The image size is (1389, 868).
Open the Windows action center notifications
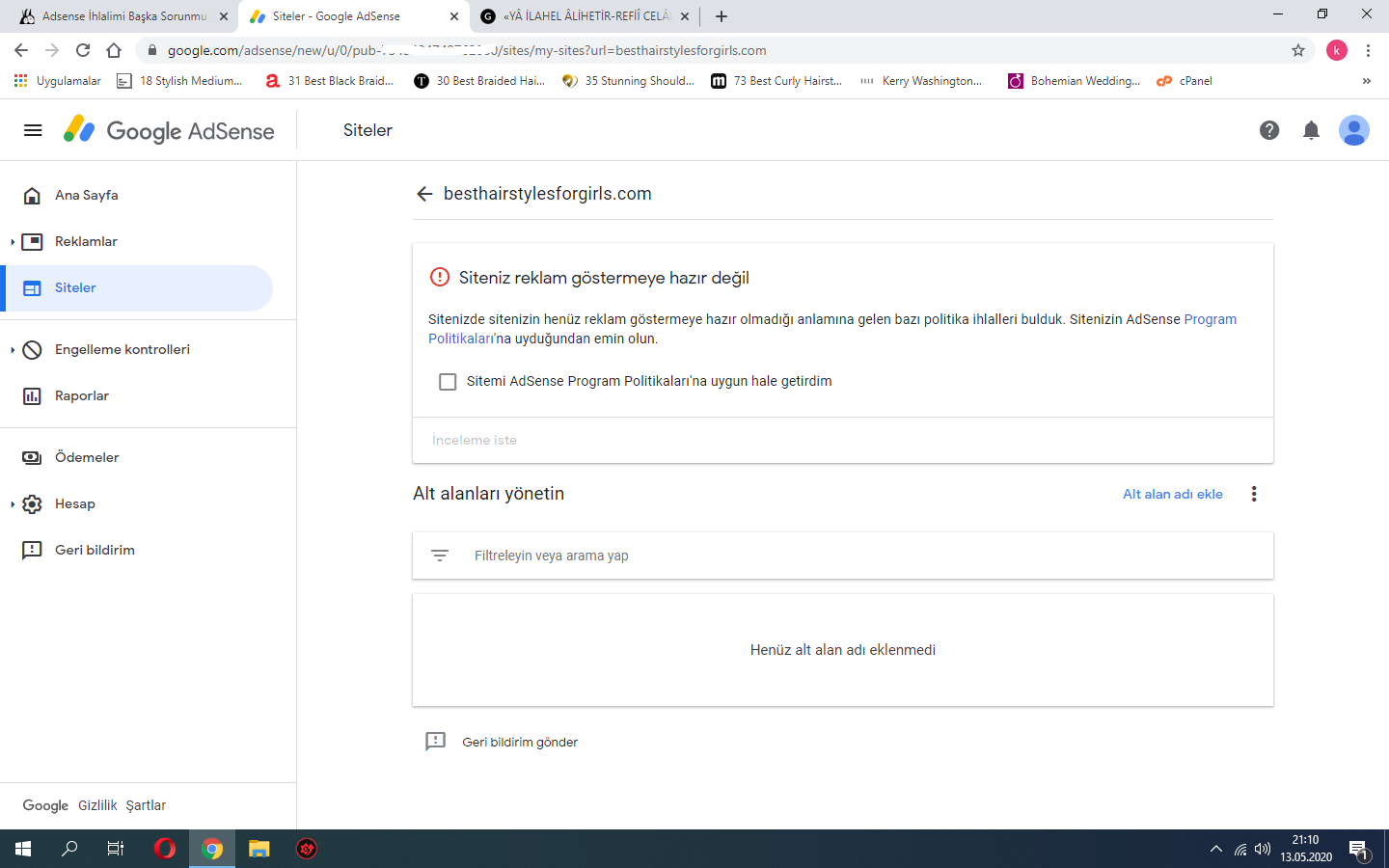pos(1359,850)
